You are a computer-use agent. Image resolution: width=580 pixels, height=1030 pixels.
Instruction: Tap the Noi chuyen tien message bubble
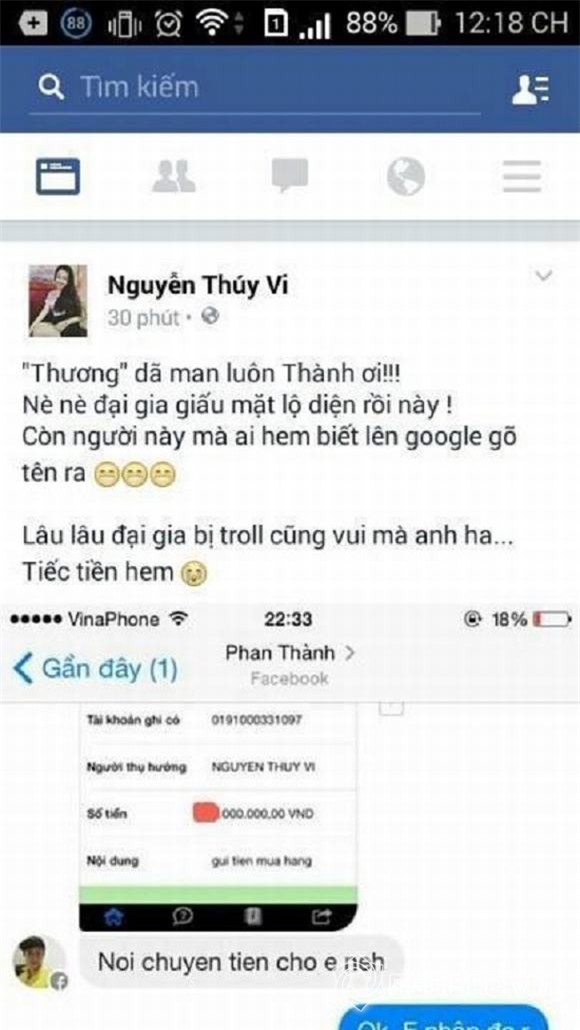coord(241,962)
